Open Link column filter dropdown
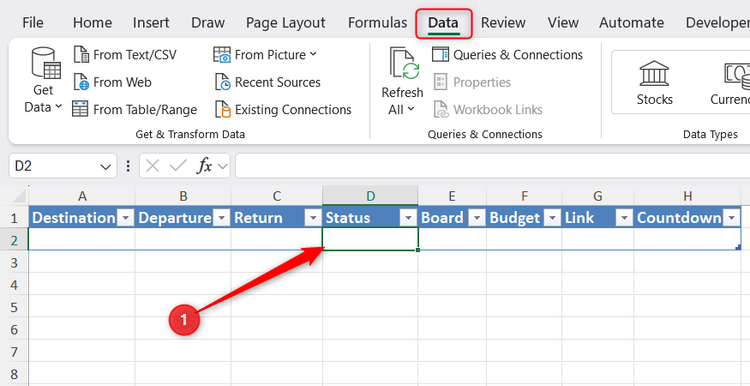This screenshot has width=750, height=386. pos(624,218)
